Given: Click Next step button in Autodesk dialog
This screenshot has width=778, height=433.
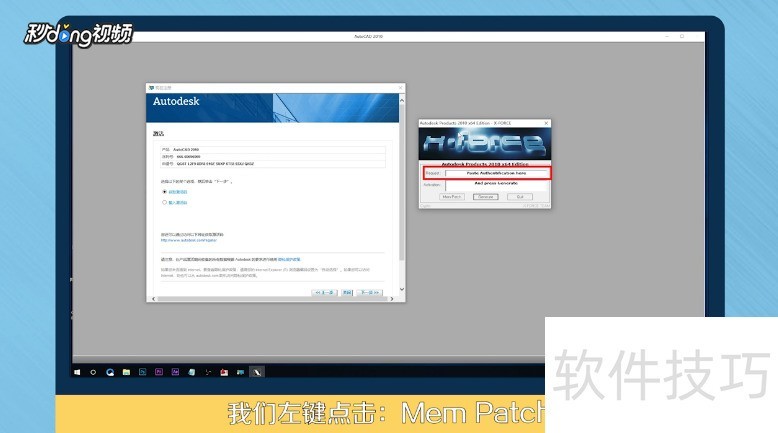Looking at the screenshot, I should (x=370, y=293).
